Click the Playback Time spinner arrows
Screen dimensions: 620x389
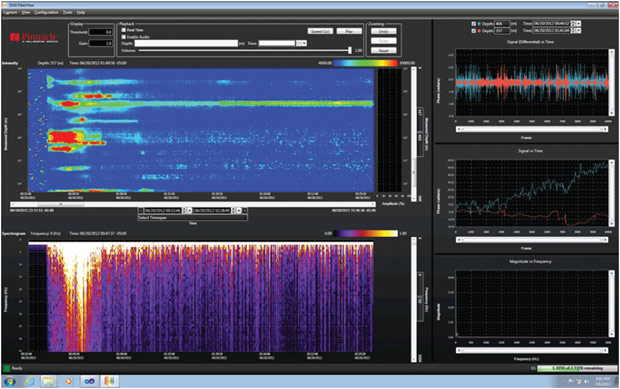[x=299, y=43]
